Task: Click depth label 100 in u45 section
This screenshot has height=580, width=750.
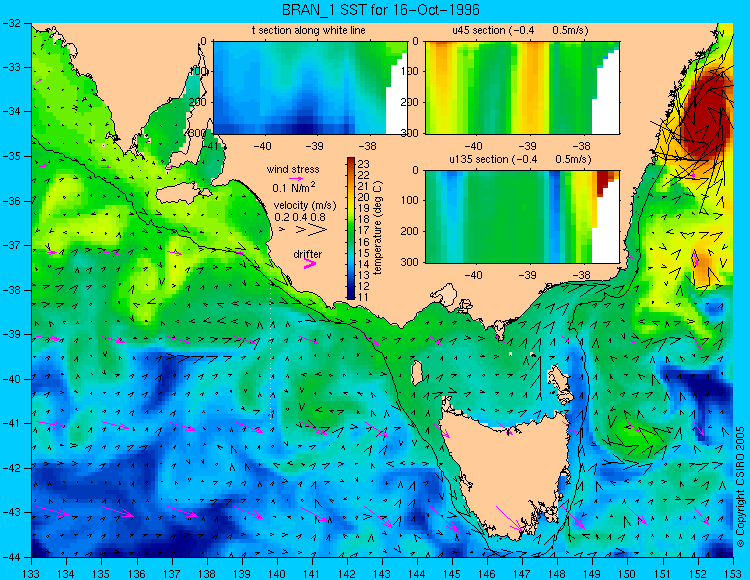Action: 410,72
